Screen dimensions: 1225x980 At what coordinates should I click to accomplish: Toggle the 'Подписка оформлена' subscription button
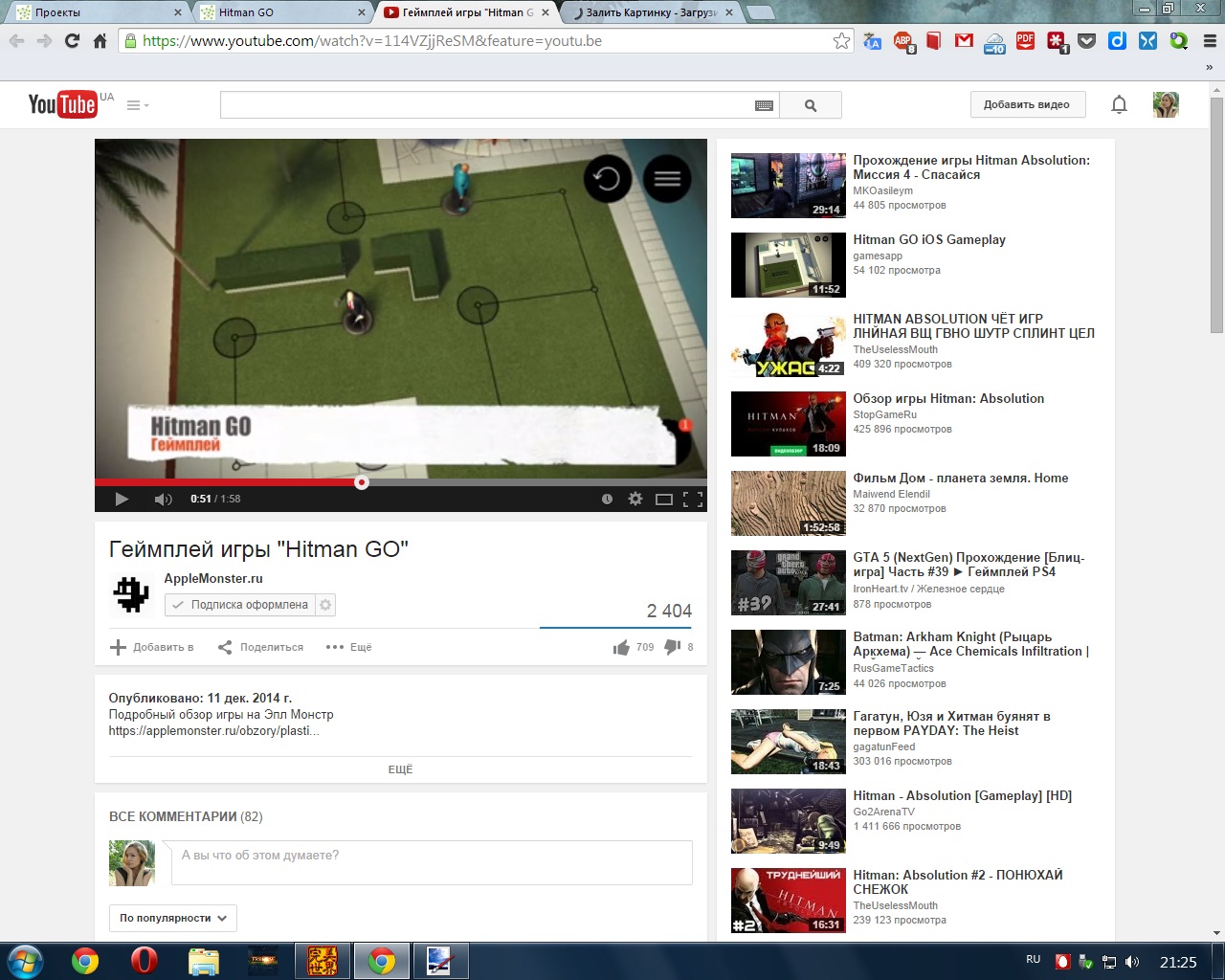pos(240,605)
